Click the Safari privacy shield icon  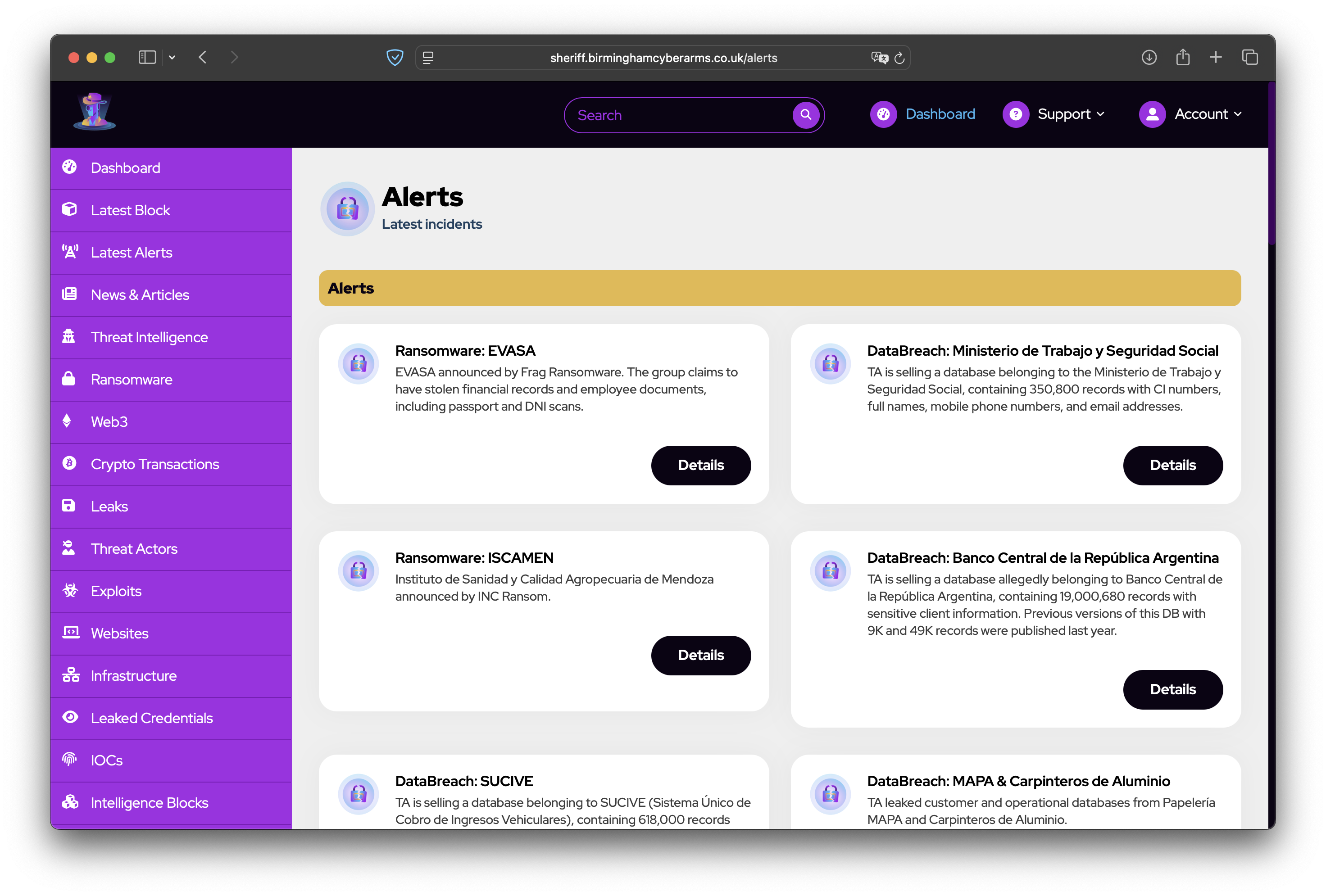[x=395, y=58]
